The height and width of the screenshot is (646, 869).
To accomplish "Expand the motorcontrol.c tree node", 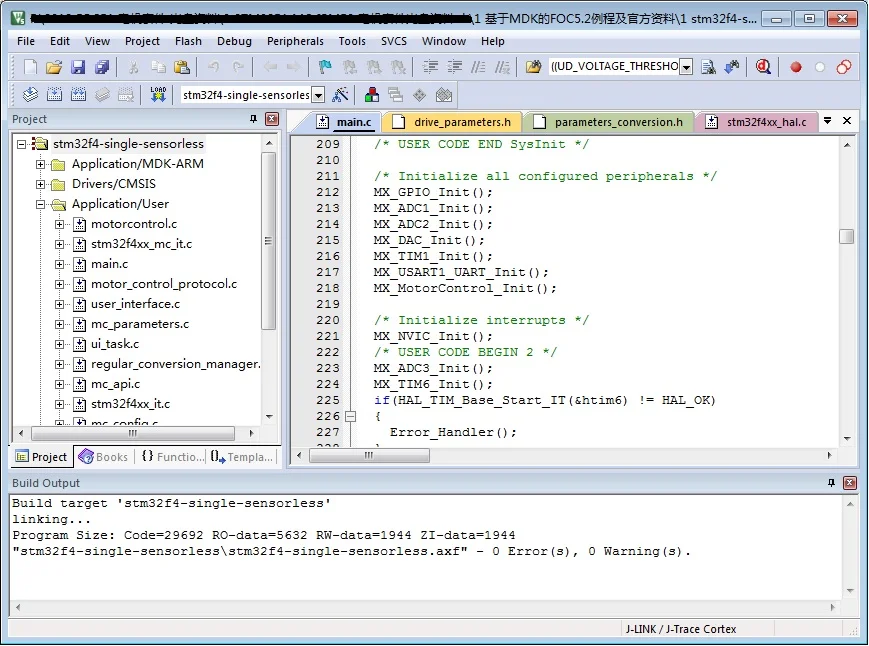I will click(59, 224).
